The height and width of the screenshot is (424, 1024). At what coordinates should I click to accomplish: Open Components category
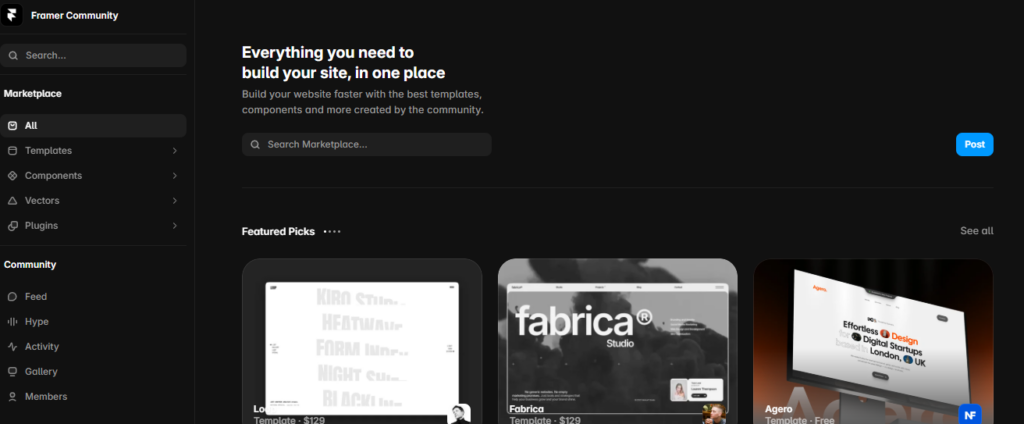[93, 176]
